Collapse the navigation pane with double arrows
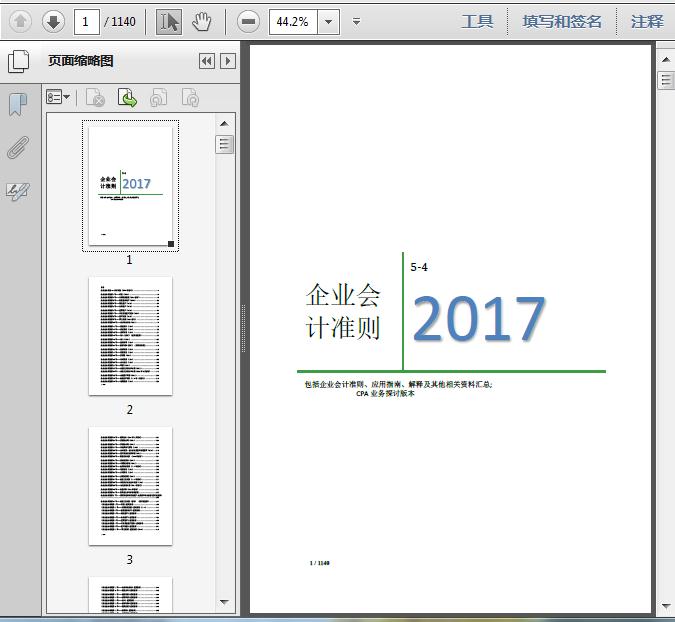The image size is (675, 622). tap(207, 61)
